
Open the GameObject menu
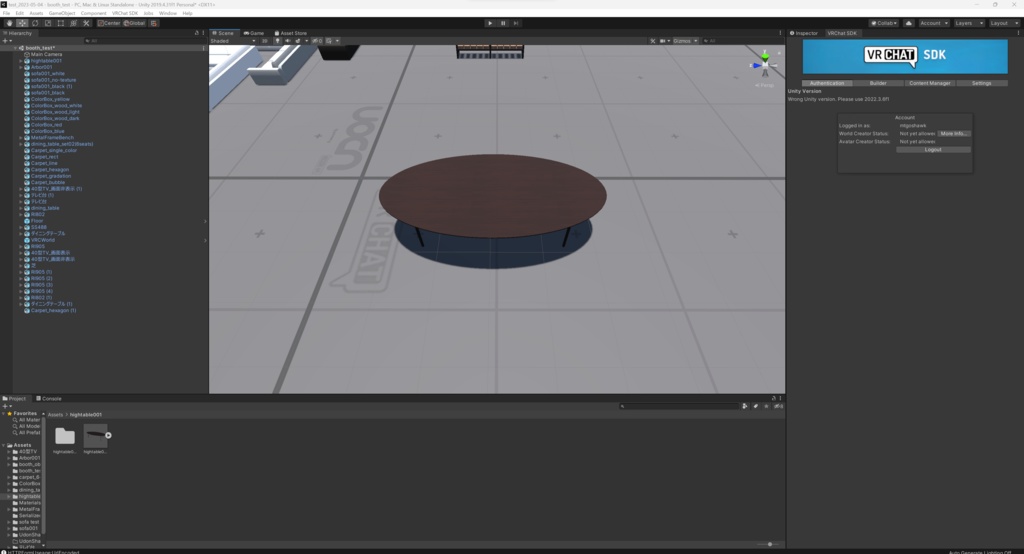62,13
